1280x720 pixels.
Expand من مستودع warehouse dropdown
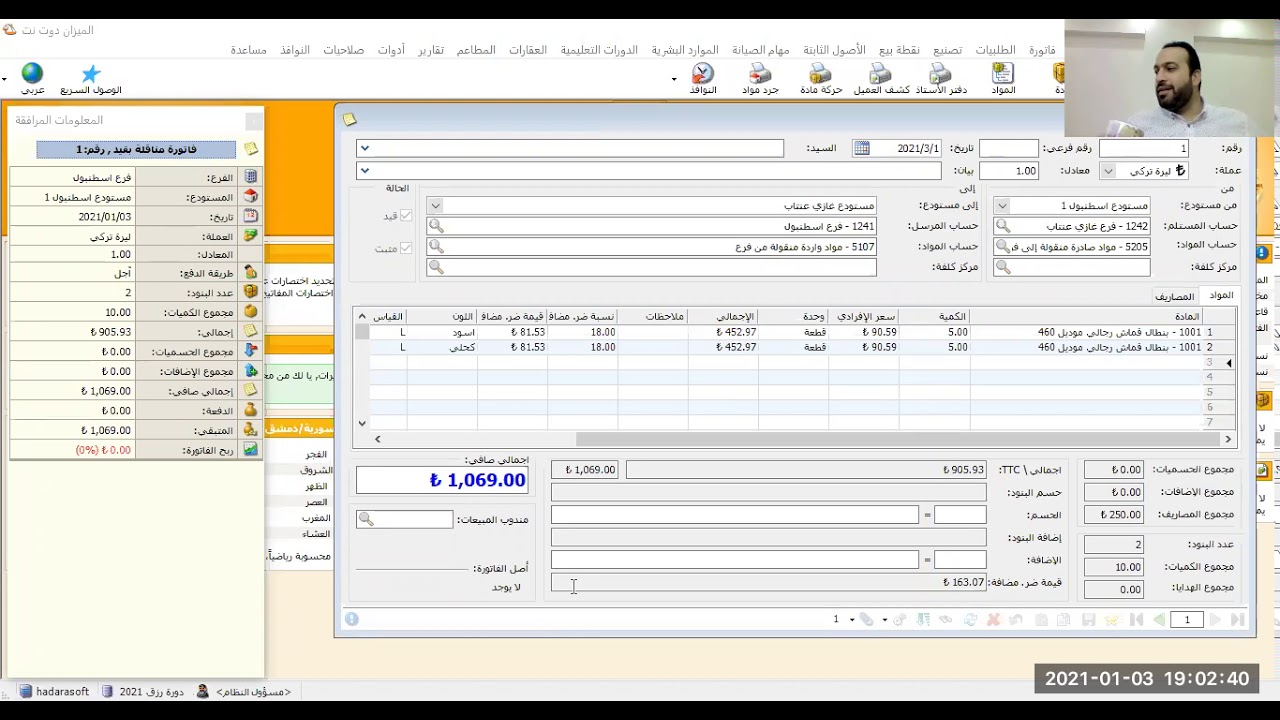pos(1002,206)
